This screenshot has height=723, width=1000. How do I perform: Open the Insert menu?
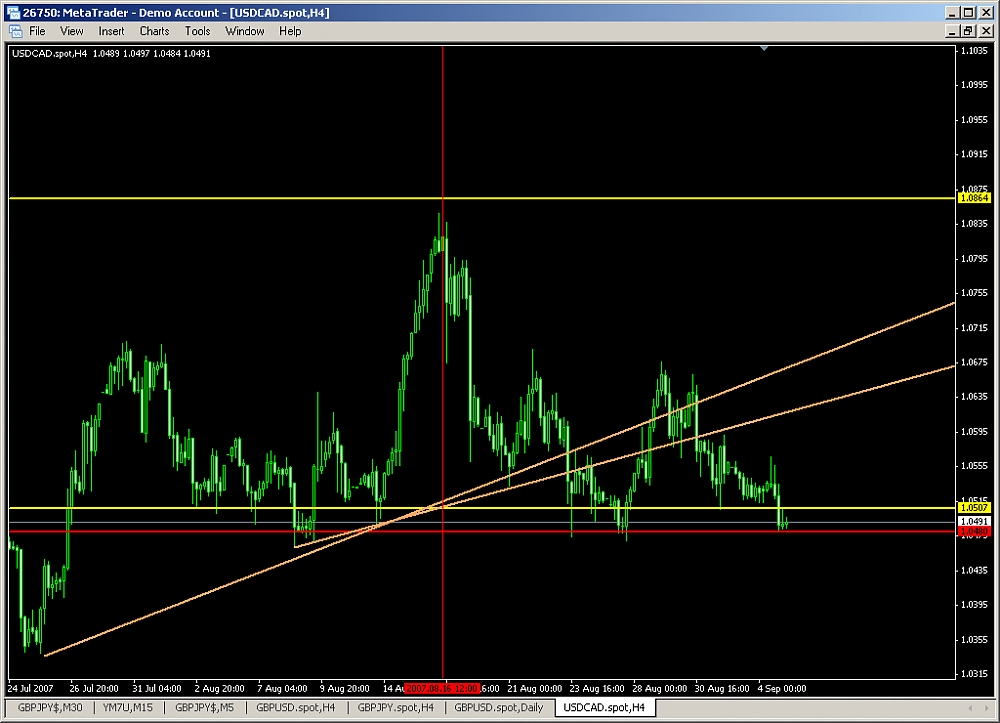click(111, 31)
